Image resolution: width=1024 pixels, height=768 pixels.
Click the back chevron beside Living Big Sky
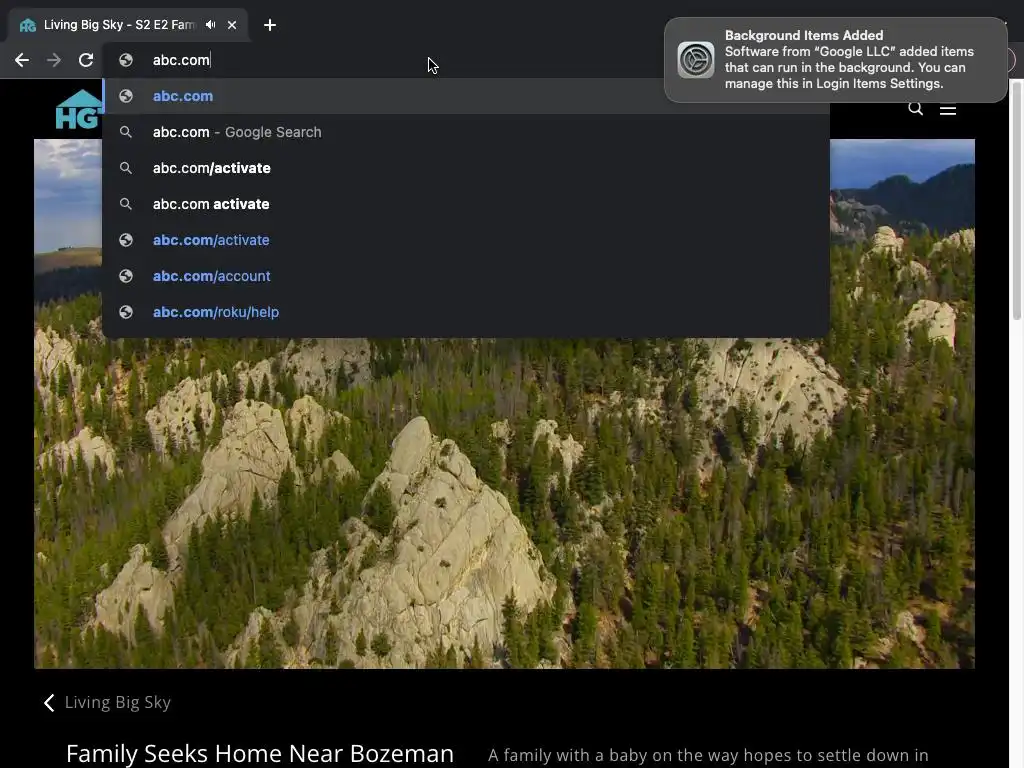(49, 703)
